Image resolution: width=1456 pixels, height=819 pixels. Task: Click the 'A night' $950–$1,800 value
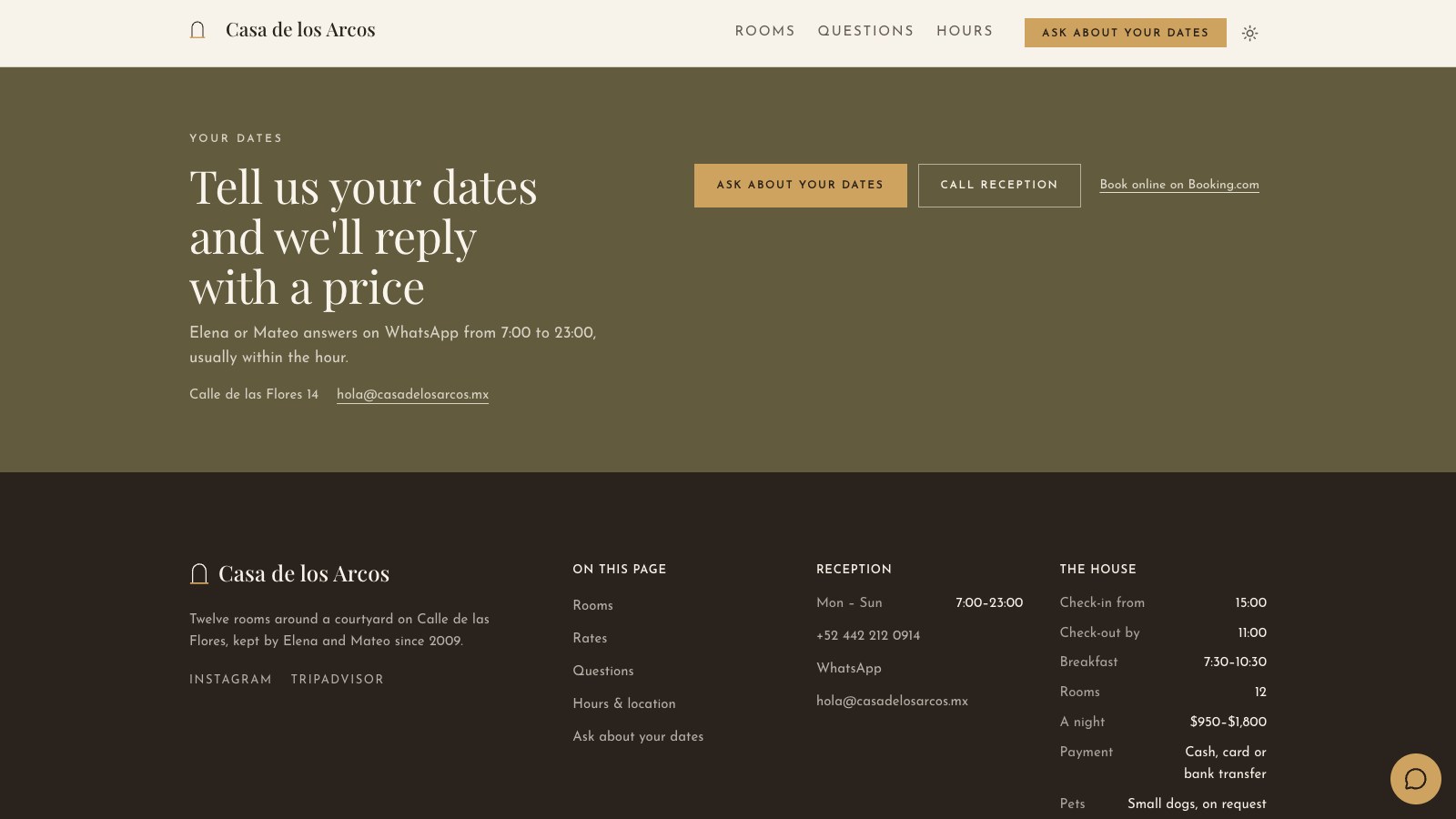coord(1228,723)
